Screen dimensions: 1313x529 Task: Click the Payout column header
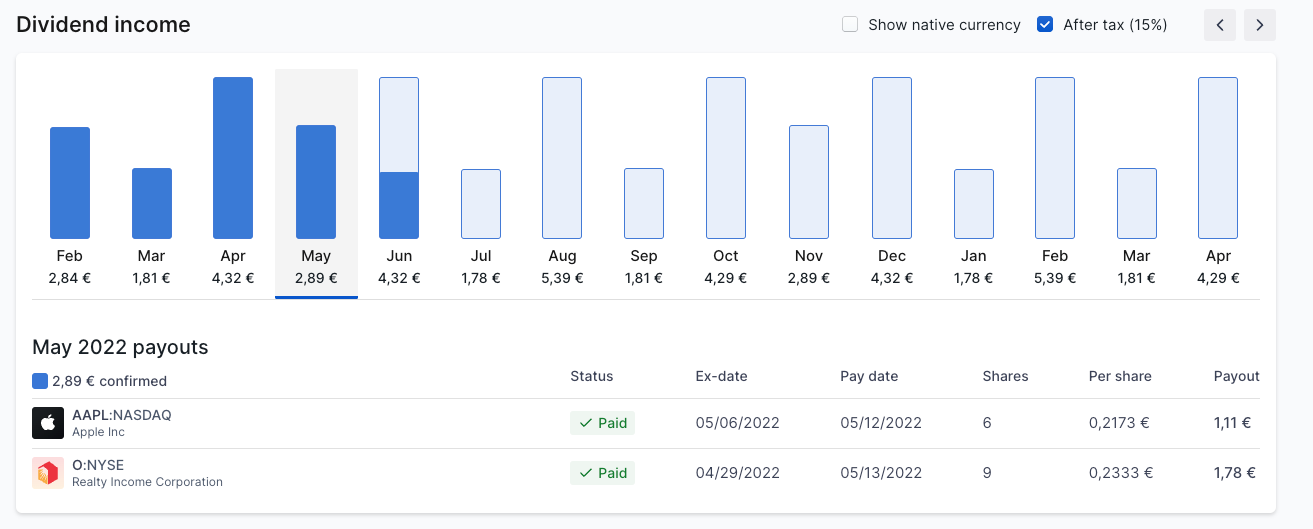coord(1236,377)
